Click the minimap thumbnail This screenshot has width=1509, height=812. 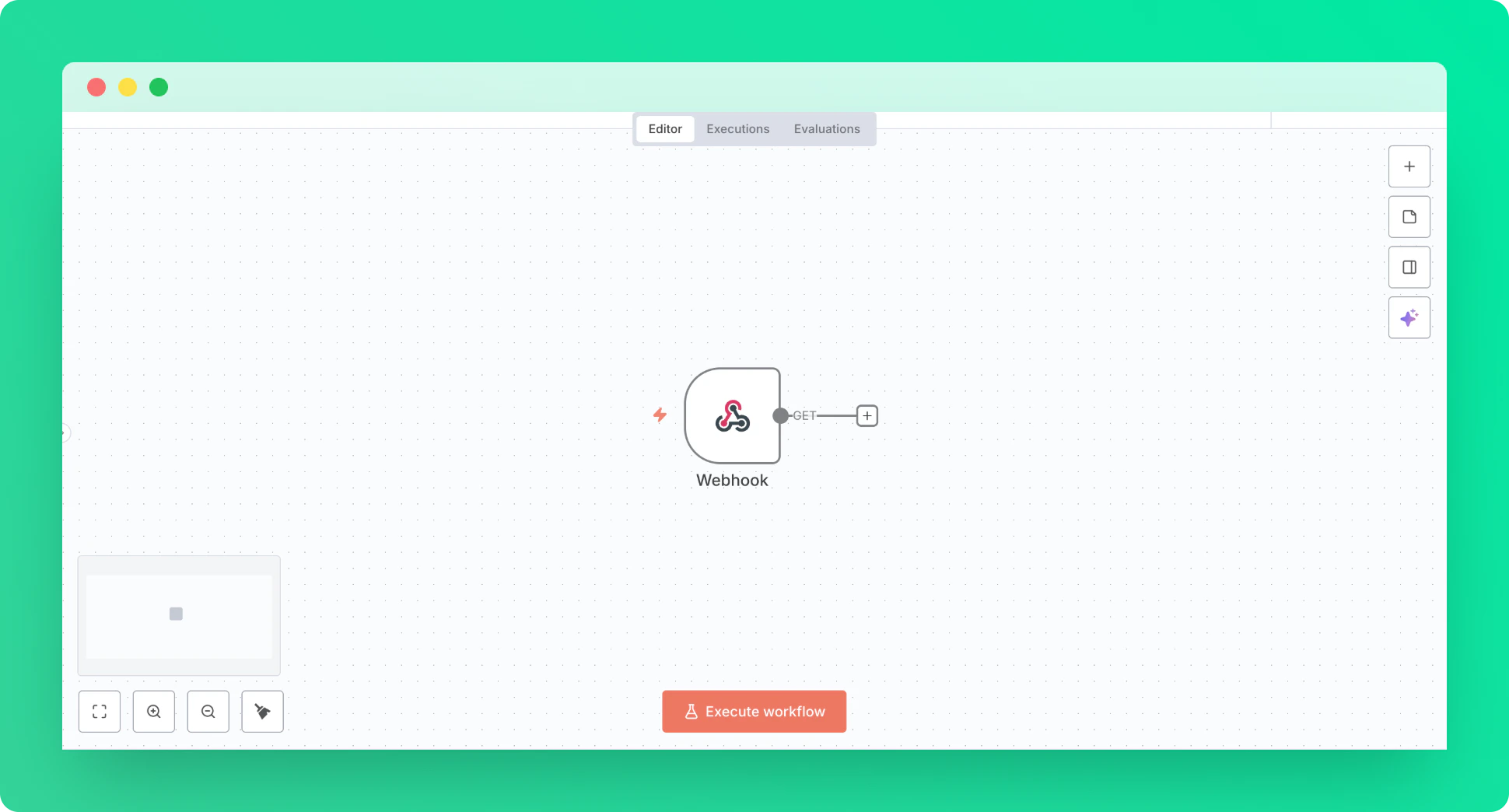click(x=179, y=616)
